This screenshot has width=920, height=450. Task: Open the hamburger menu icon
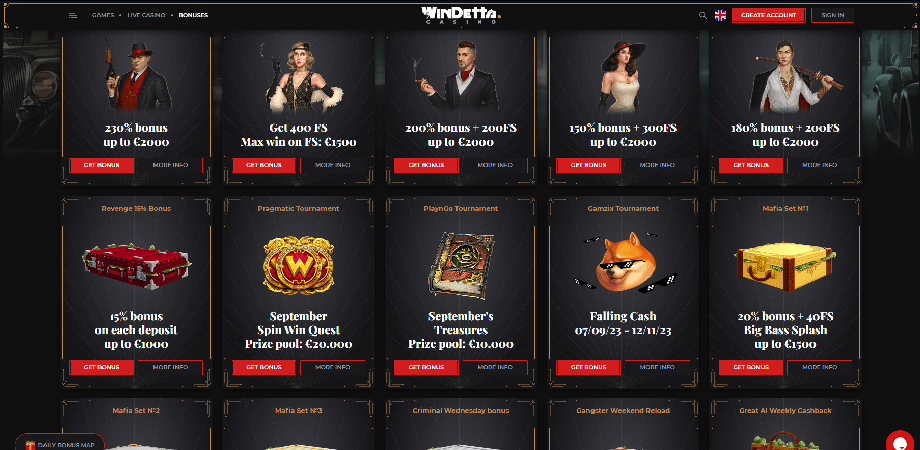click(x=73, y=15)
